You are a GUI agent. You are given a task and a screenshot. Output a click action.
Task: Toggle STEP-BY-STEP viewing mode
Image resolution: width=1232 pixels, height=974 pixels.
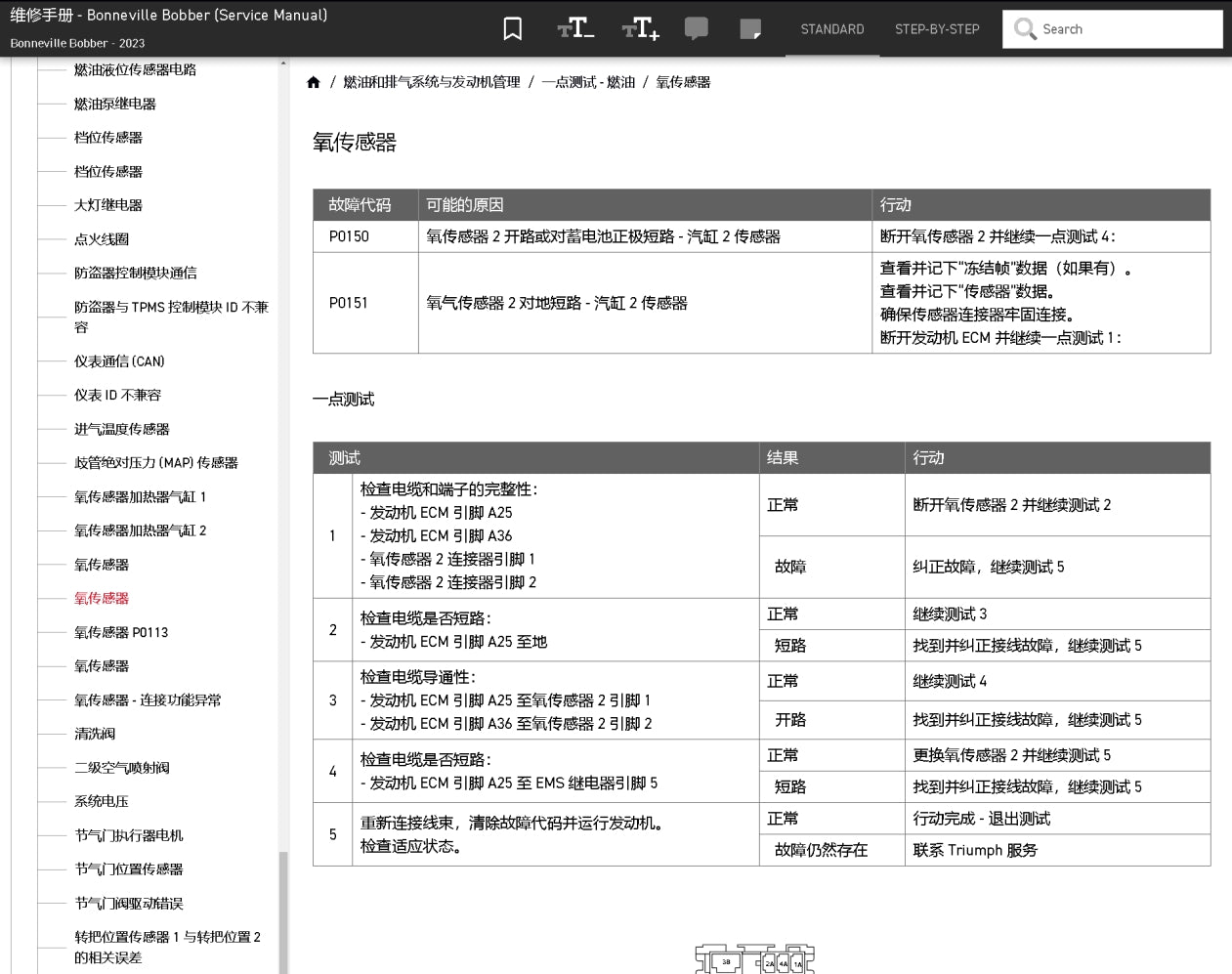click(937, 29)
